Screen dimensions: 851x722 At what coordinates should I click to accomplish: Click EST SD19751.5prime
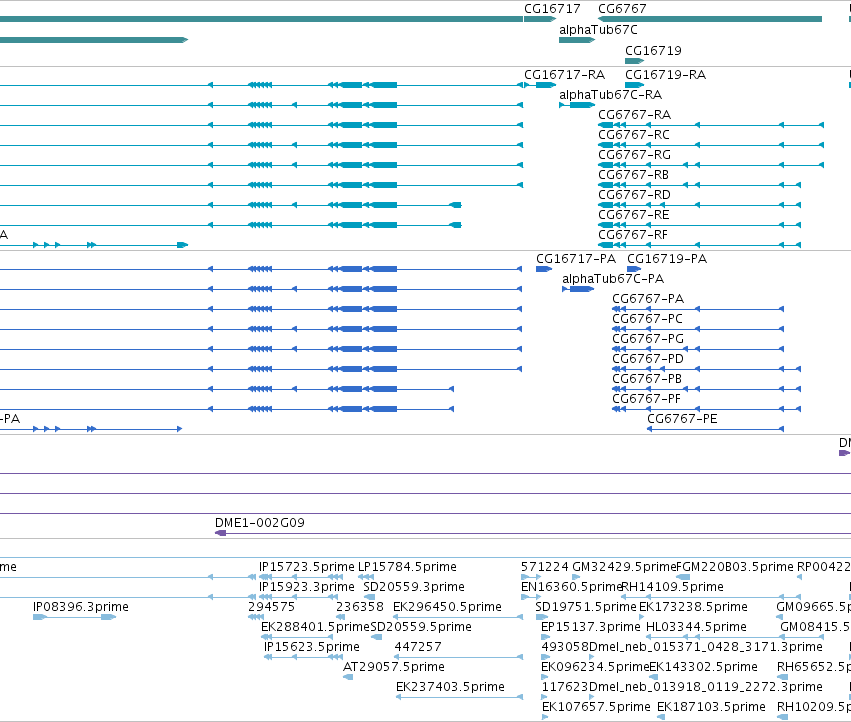(x=586, y=607)
